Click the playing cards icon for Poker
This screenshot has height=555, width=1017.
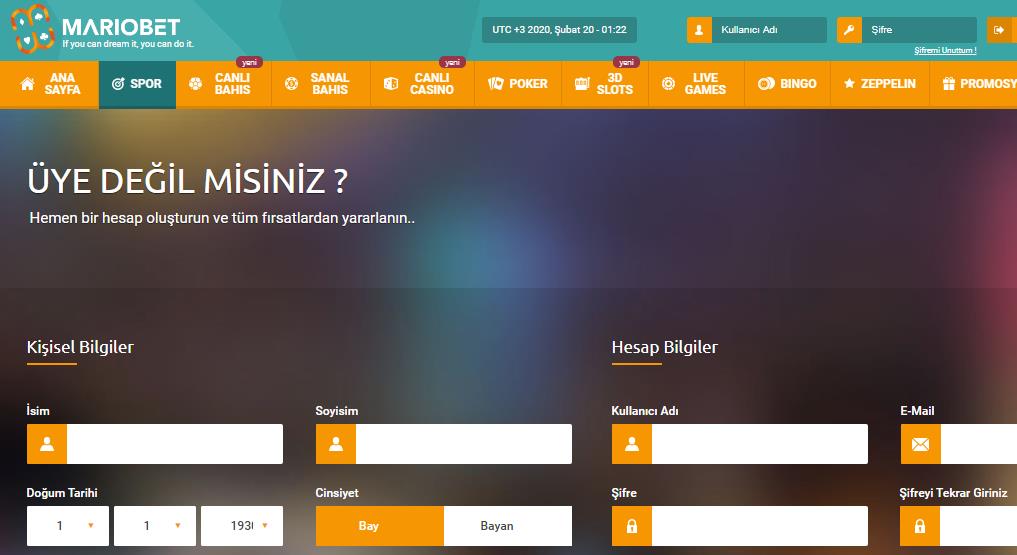(x=496, y=84)
